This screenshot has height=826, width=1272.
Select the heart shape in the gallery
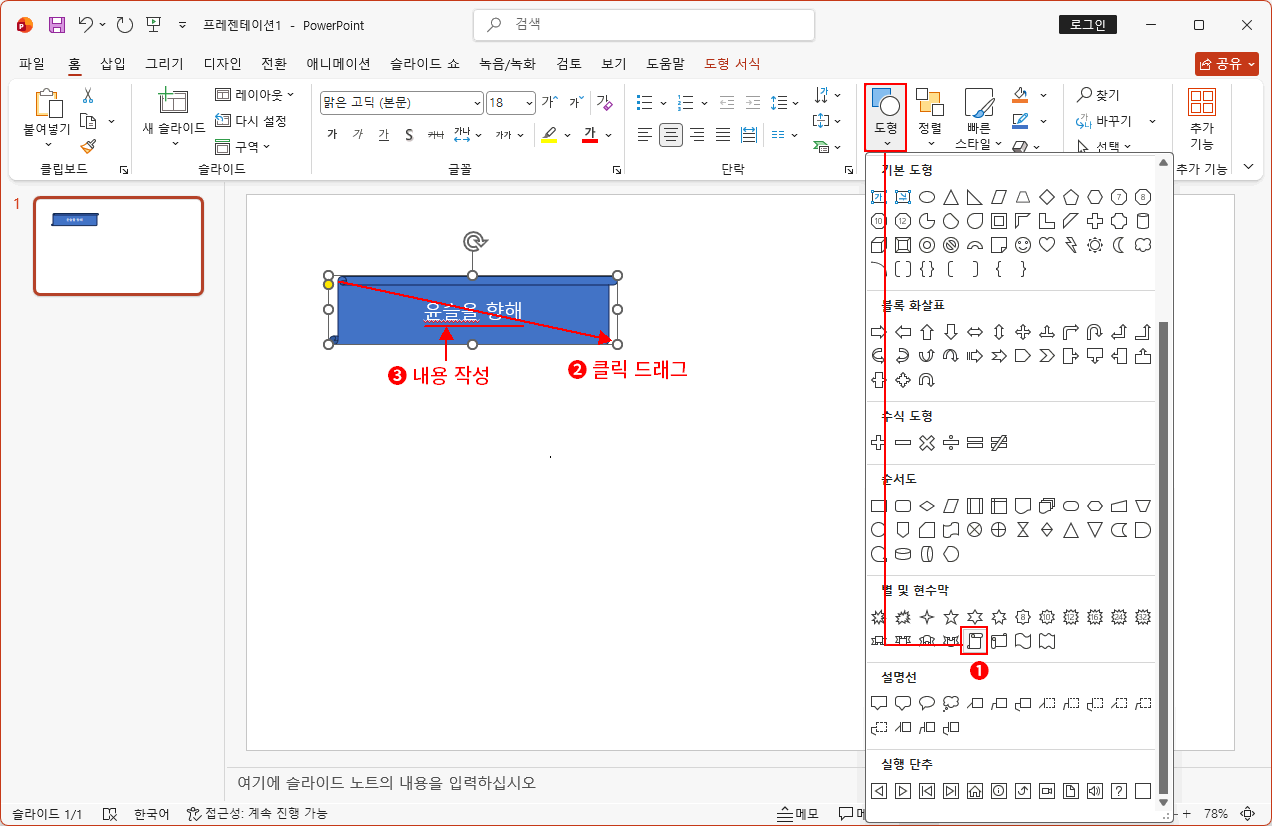1048,244
